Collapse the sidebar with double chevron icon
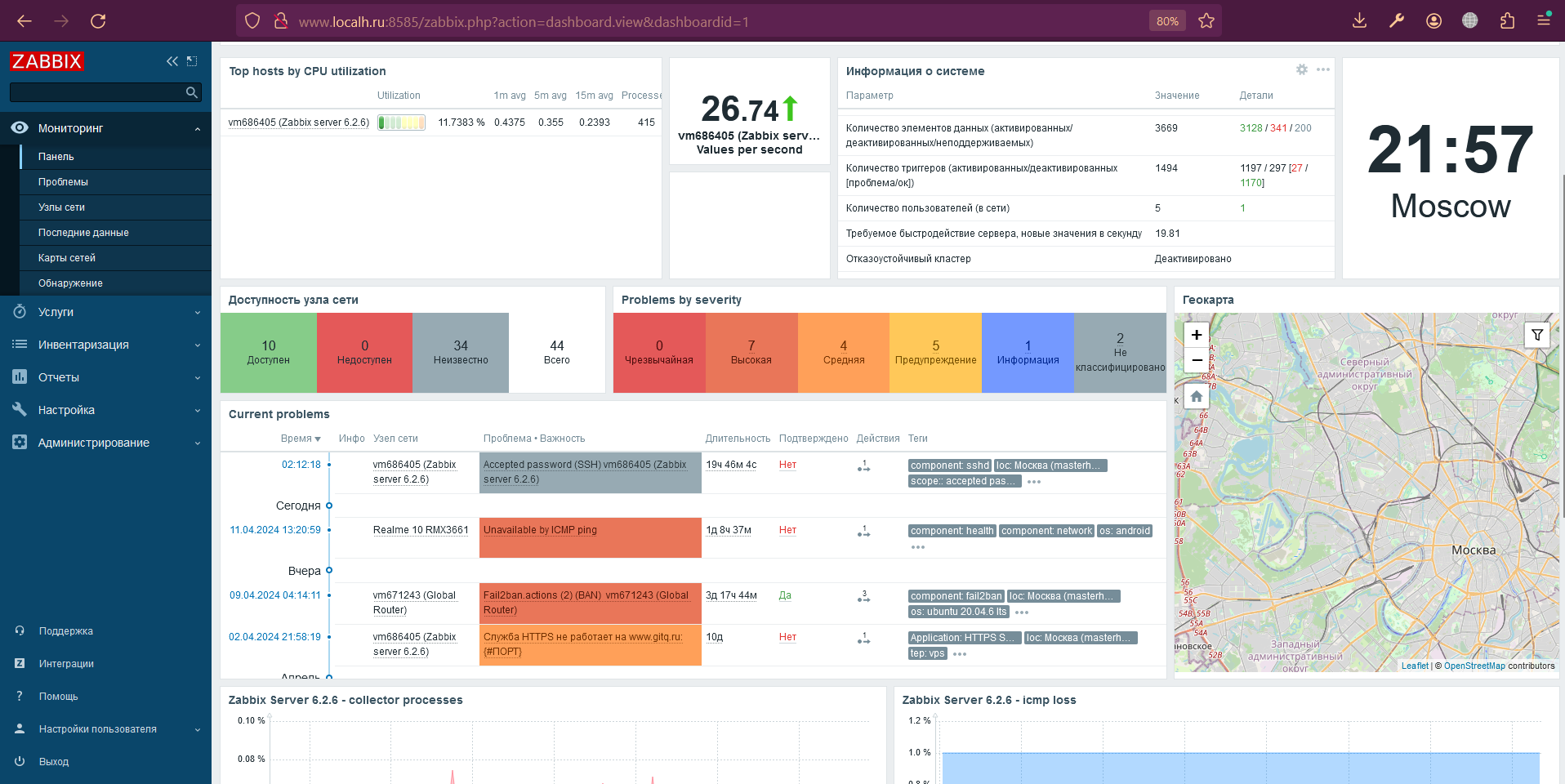This screenshot has height=784, width=1565. [172, 61]
